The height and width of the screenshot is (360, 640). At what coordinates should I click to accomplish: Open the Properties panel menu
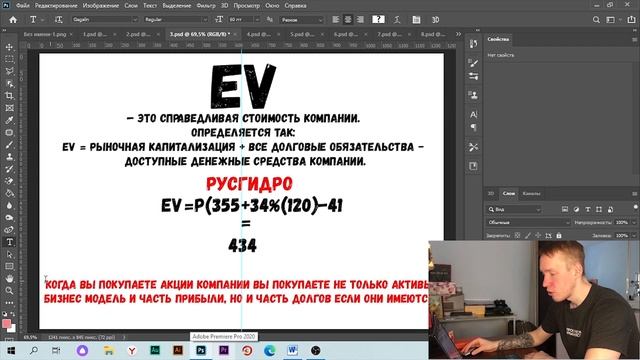click(635, 39)
